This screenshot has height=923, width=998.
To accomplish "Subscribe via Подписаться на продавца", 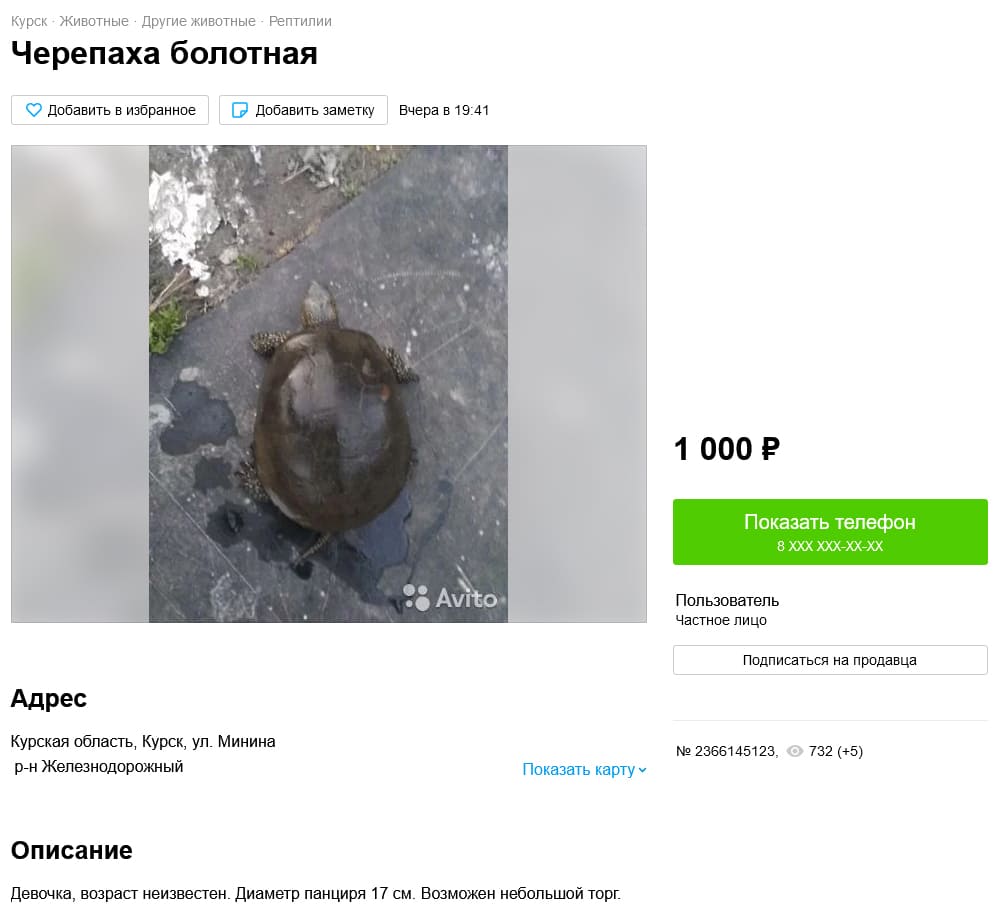I will point(830,660).
